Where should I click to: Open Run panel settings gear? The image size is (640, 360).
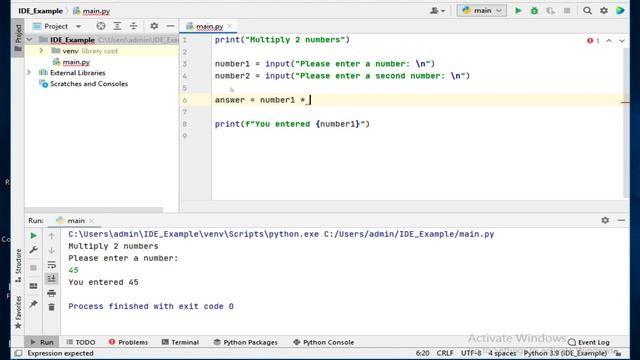tap(605, 220)
